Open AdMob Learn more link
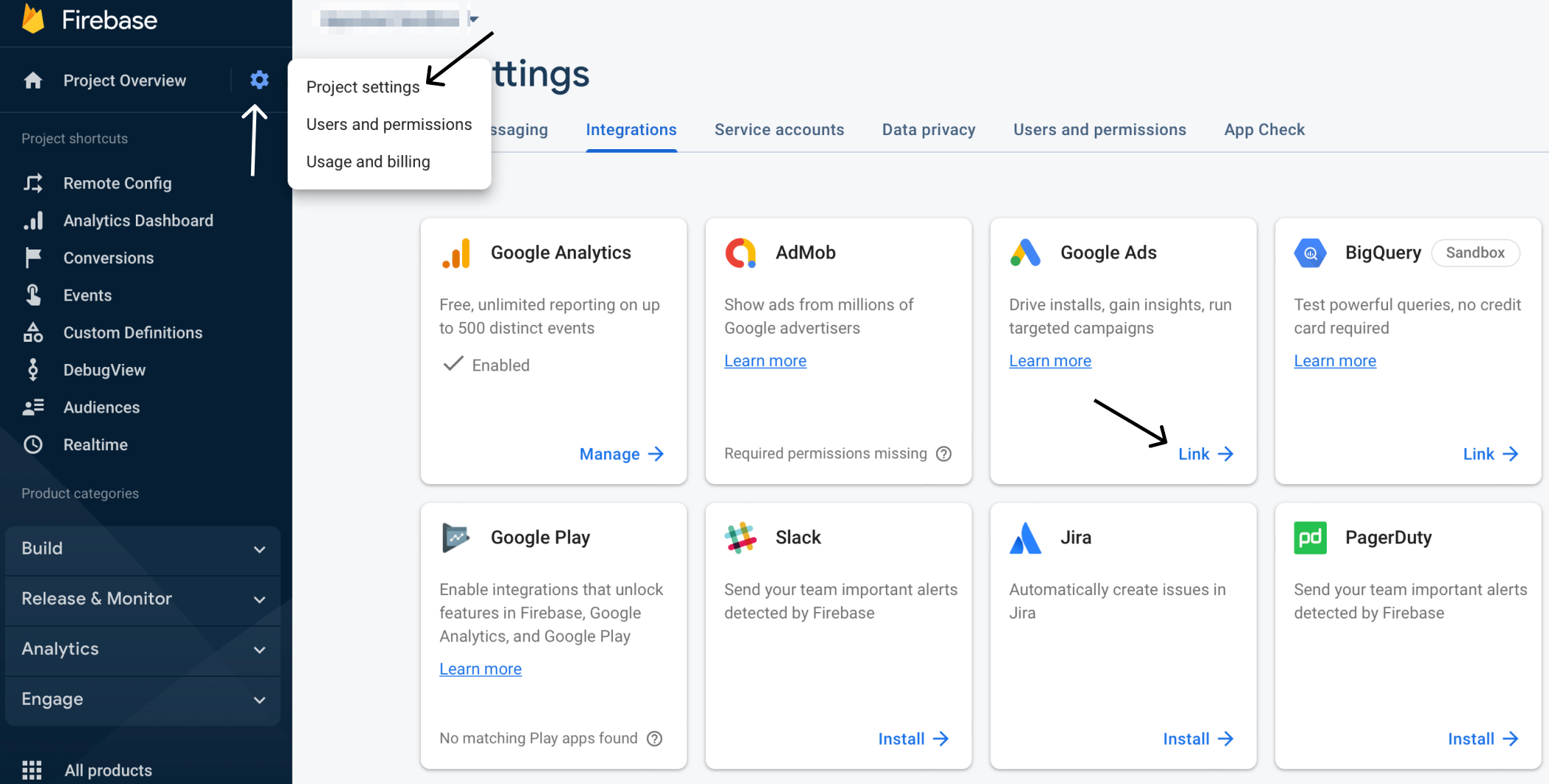 pyautogui.click(x=765, y=361)
